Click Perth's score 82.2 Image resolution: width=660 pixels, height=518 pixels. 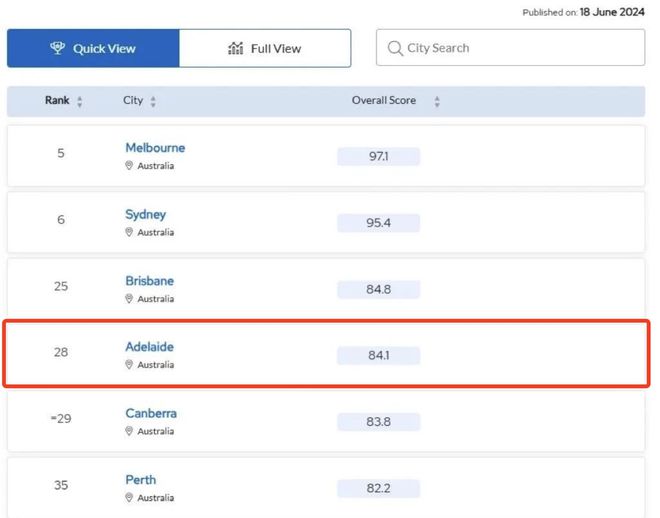coord(378,489)
